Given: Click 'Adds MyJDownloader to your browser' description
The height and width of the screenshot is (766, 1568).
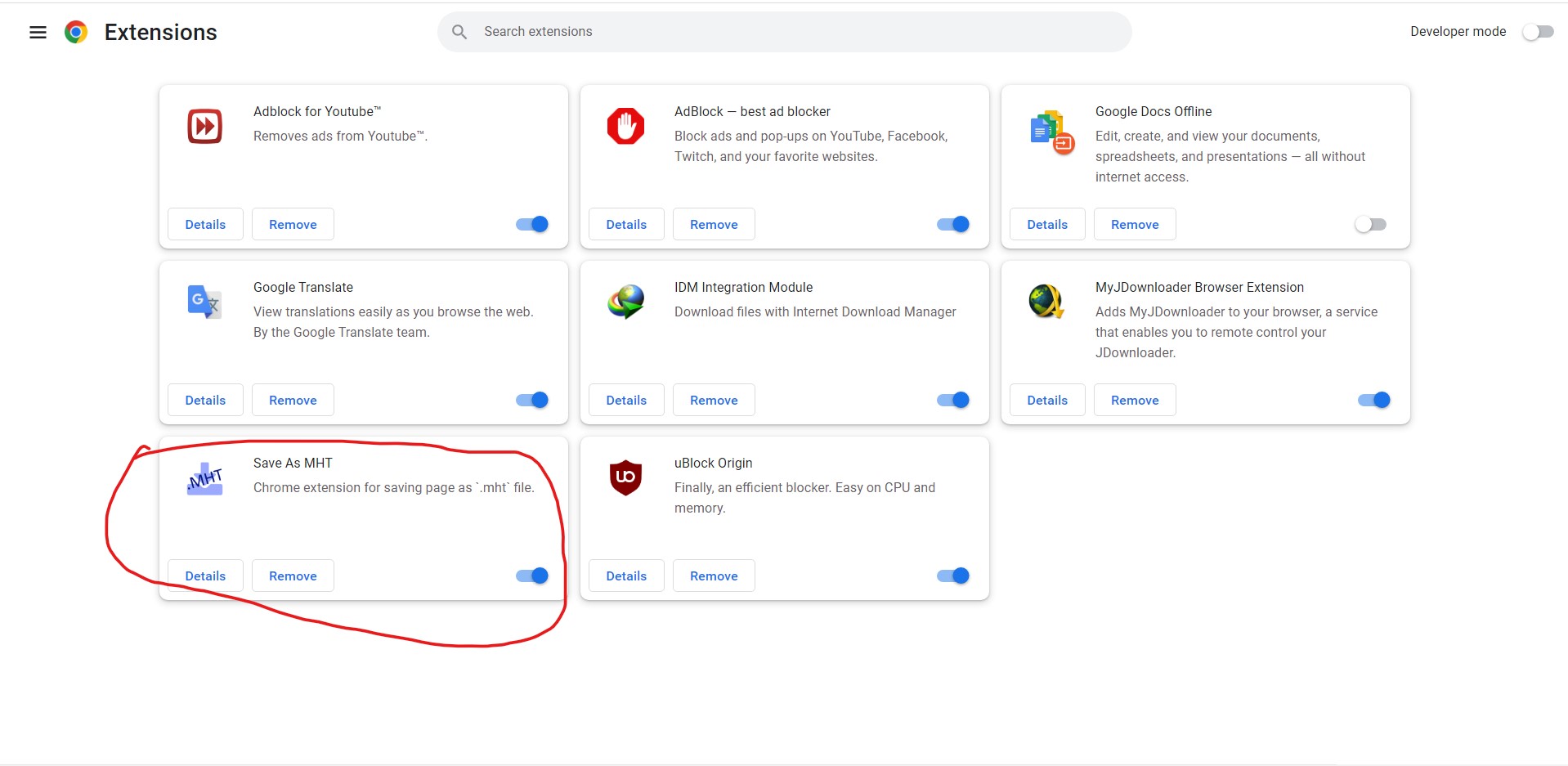Looking at the screenshot, I should pos(1236,332).
